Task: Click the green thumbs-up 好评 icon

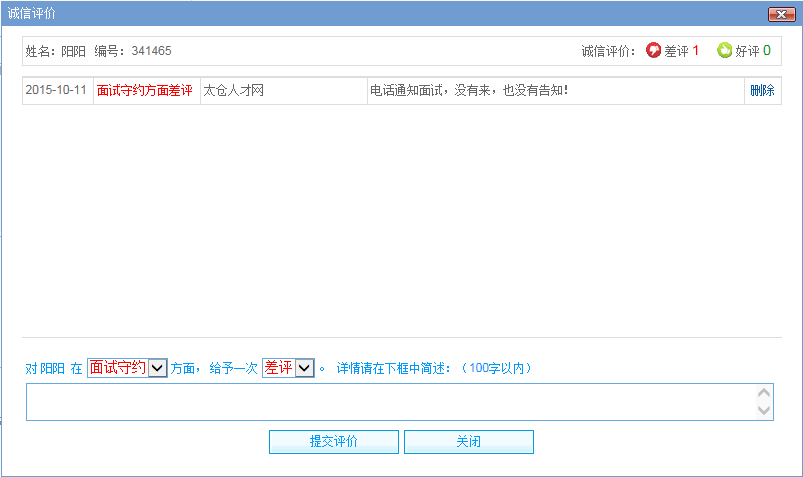Action: (x=725, y=50)
